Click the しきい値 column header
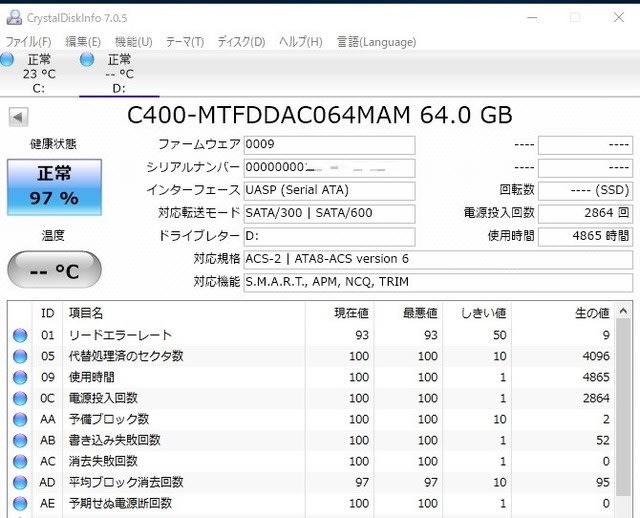640x518 pixels. pos(477,313)
